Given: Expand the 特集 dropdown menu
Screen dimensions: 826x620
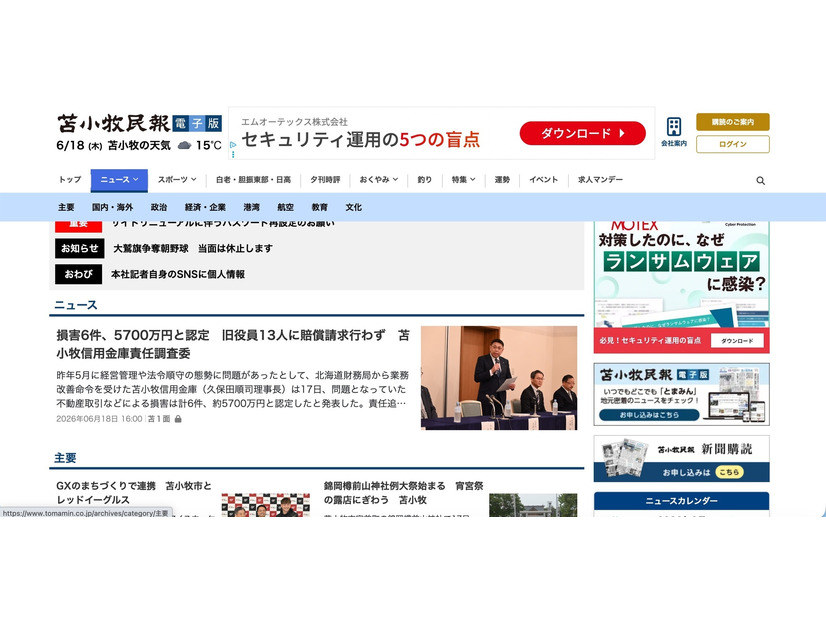Looking at the screenshot, I should 463,180.
